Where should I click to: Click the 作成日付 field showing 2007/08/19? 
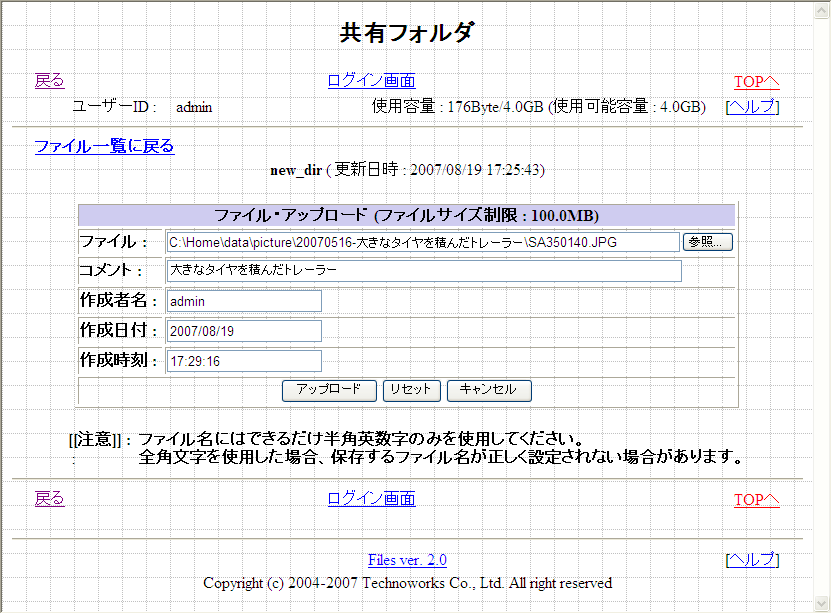243,331
